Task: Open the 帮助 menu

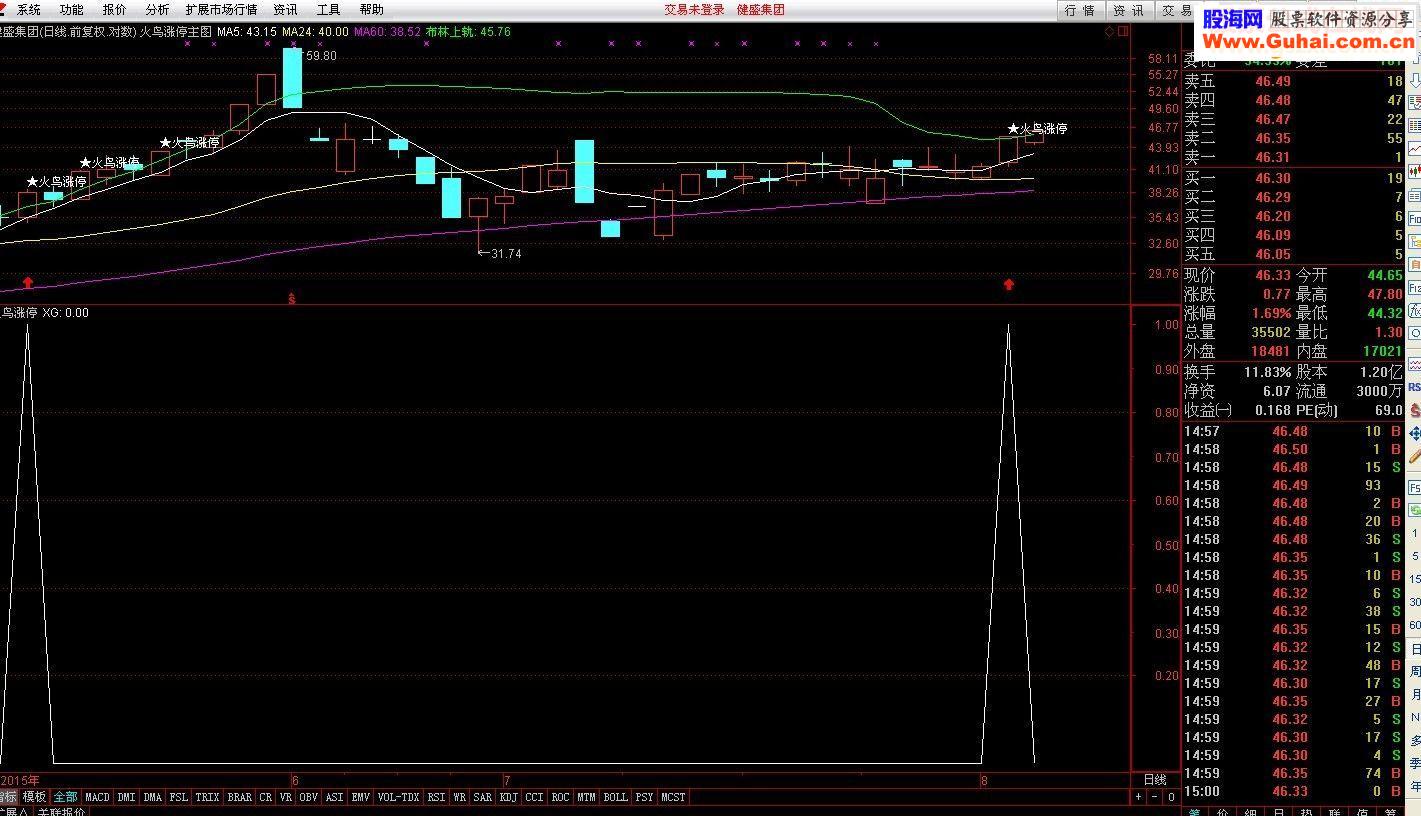Action: 371,10
